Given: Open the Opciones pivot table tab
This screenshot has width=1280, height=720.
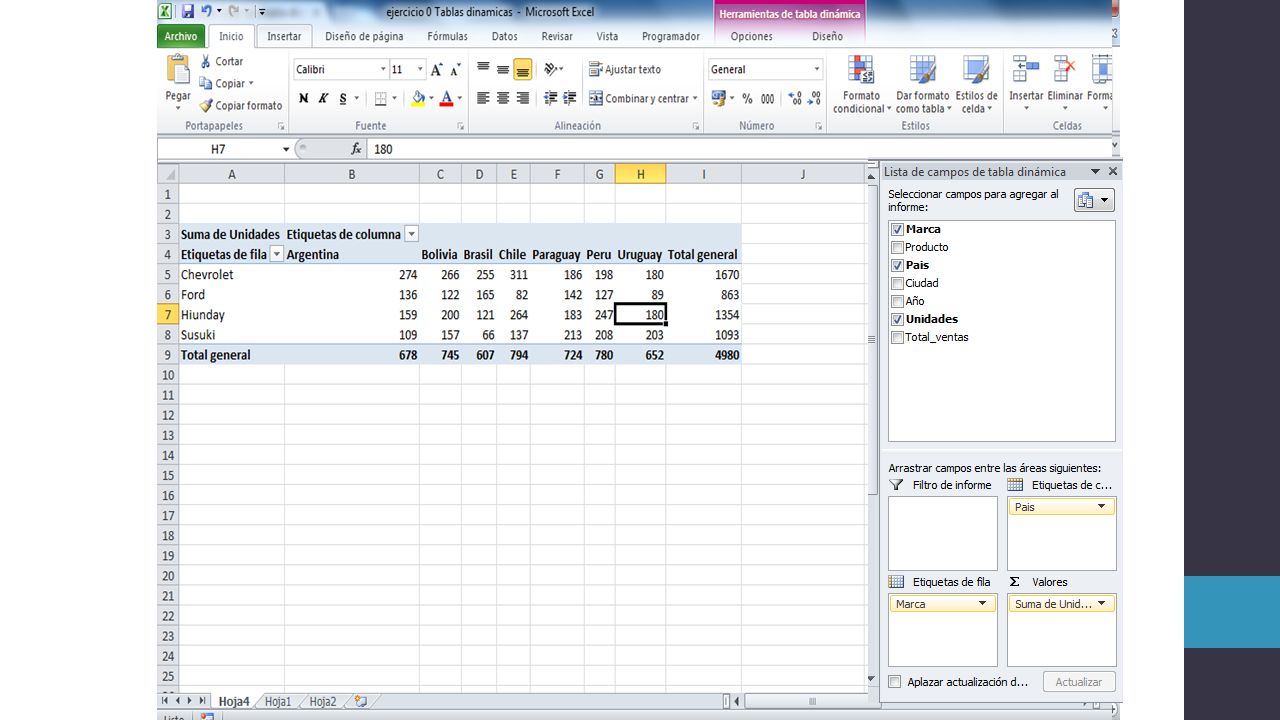Looking at the screenshot, I should coord(752,36).
